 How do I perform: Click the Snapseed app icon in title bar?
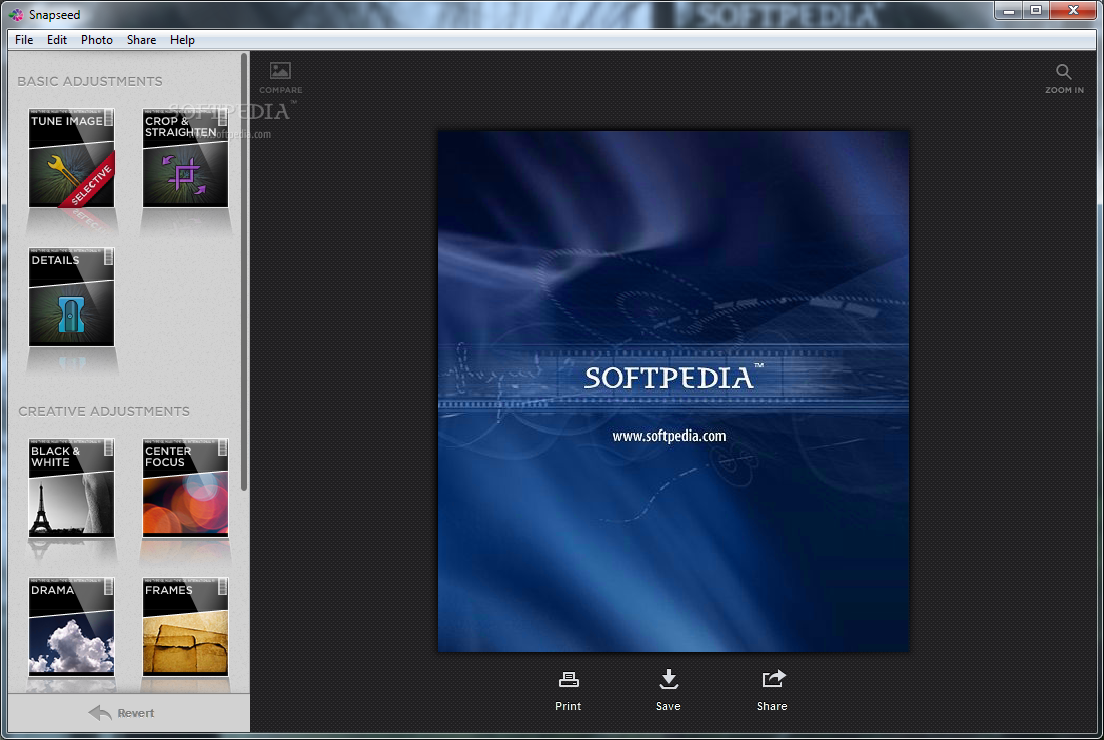[x=16, y=14]
